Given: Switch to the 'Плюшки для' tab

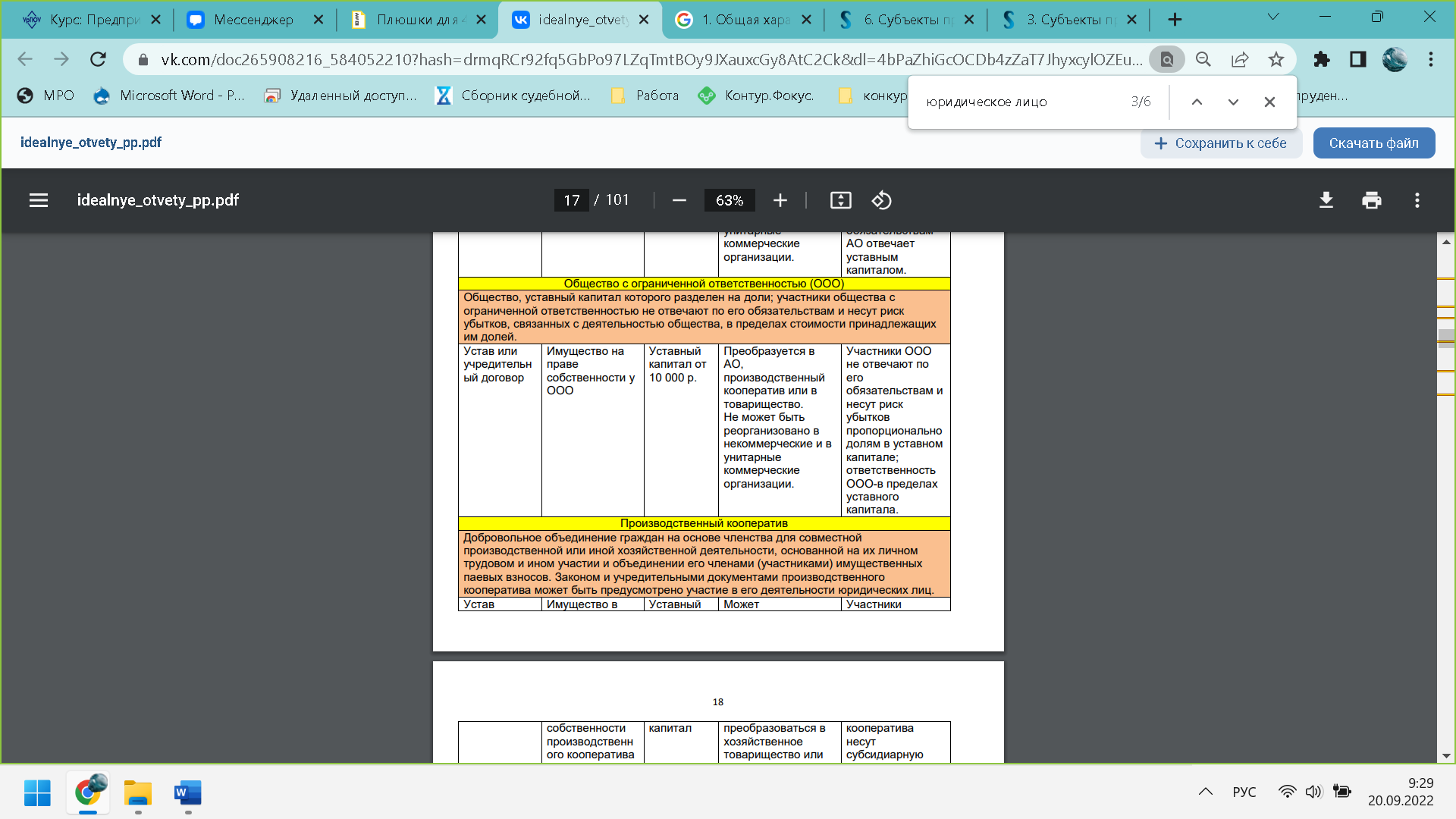Looking at the screenshot, I should (x=417, y=20).
